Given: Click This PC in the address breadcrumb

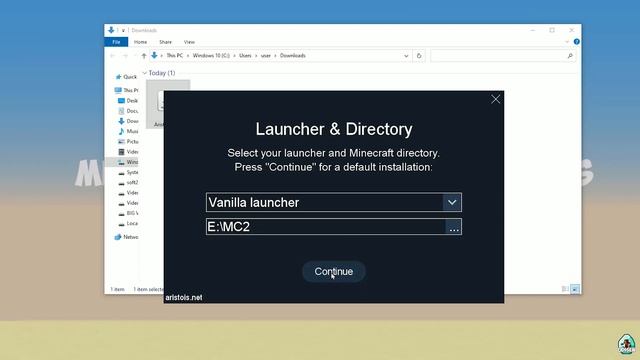Looking at the screenshot, I should (x=174, y=56).
